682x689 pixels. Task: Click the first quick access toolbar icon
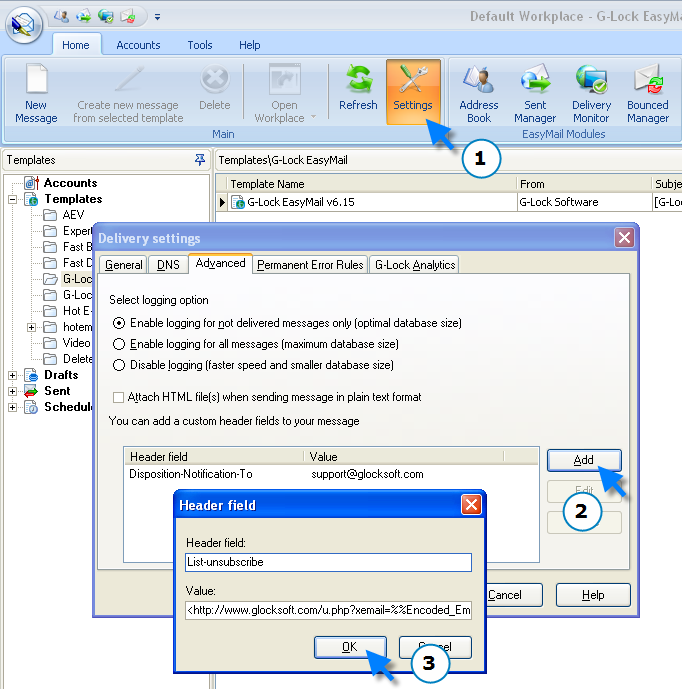61,17
